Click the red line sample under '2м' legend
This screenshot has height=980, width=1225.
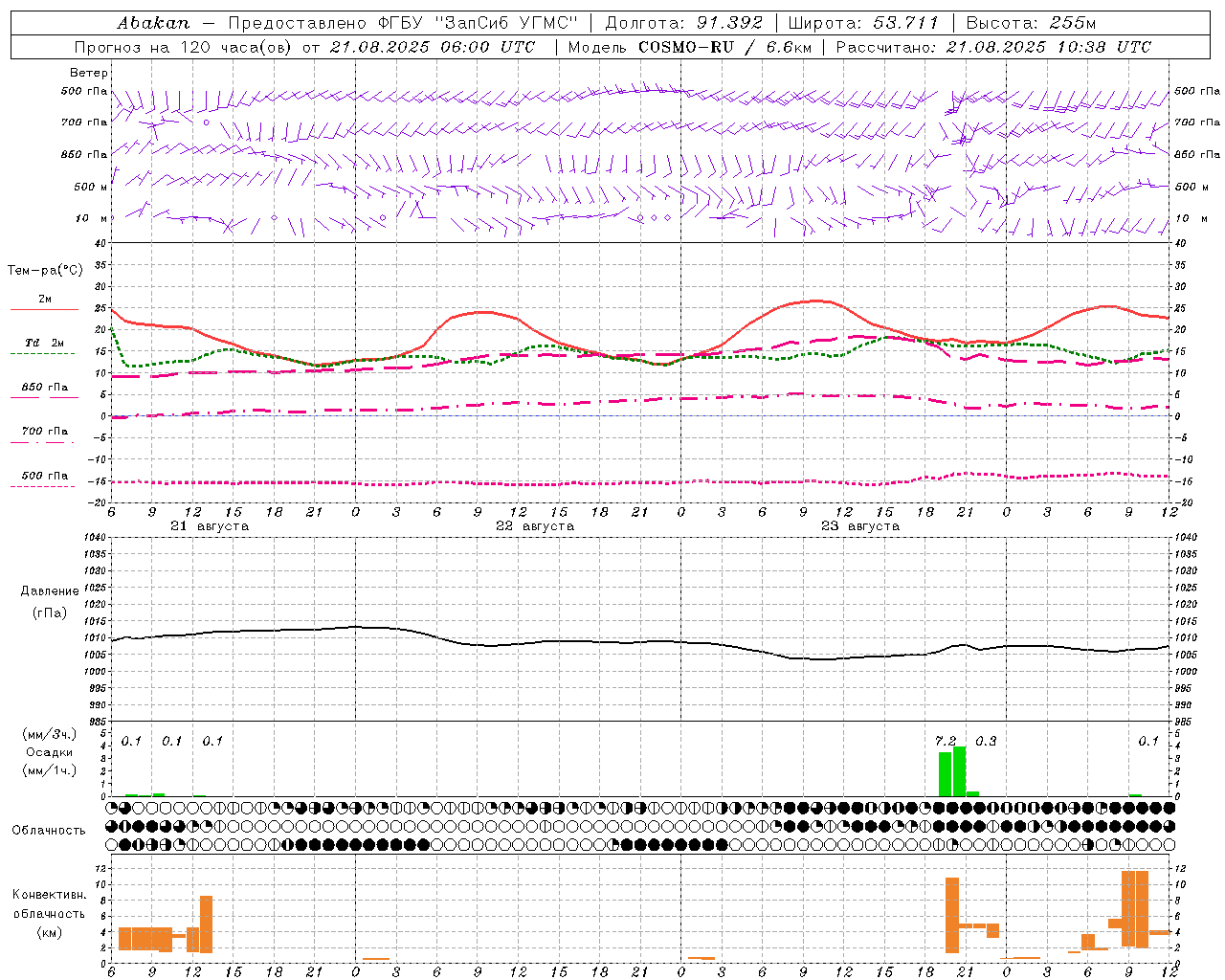coord(44,309)
